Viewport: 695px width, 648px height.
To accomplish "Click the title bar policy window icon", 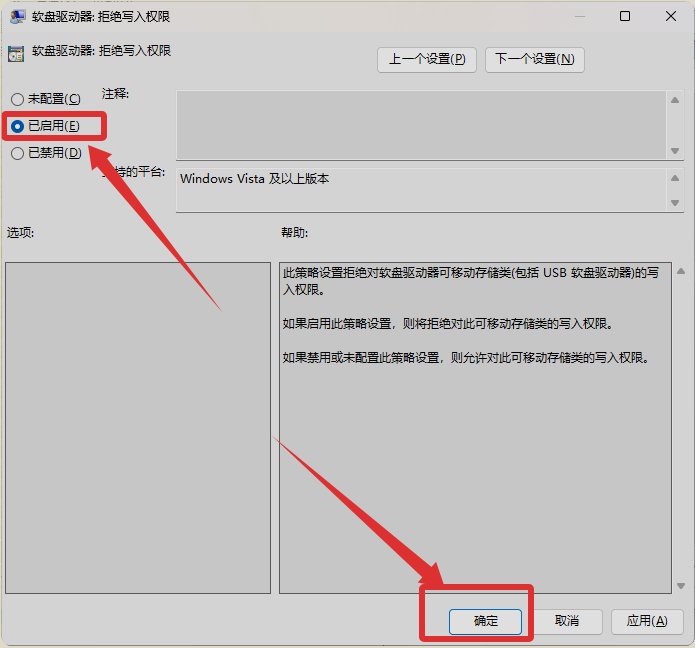I will (17, 16).
